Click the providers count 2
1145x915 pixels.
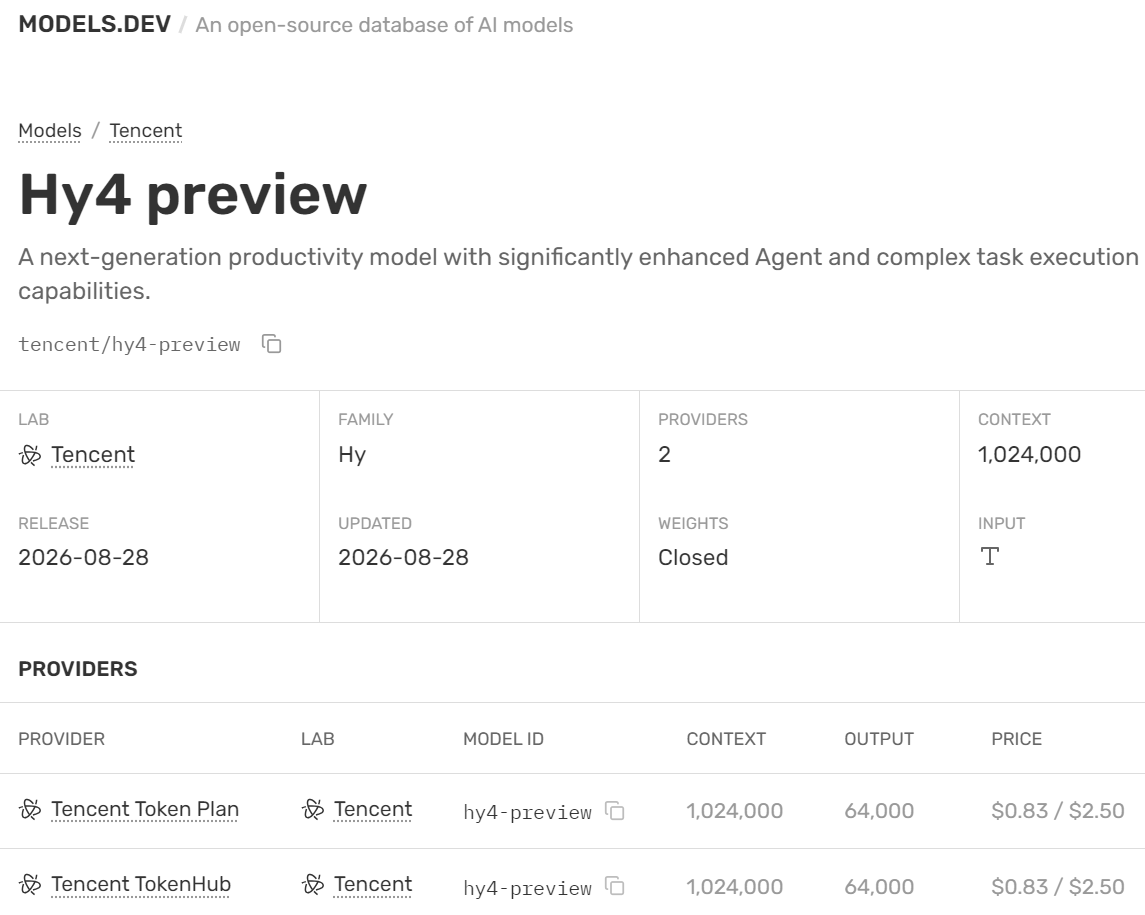click(665, 454)
